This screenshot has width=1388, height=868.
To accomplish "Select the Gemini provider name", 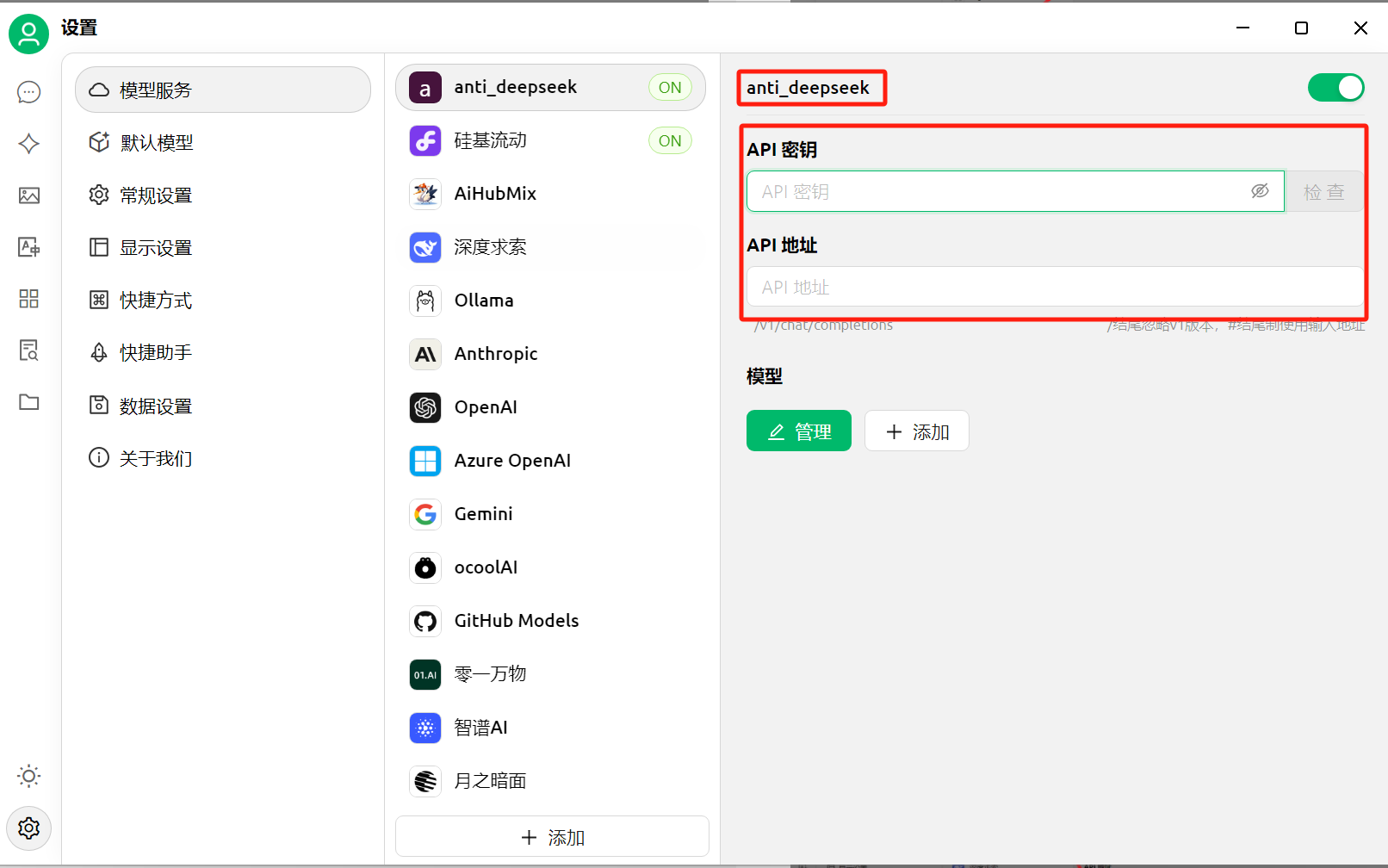I will coord(484,514).
